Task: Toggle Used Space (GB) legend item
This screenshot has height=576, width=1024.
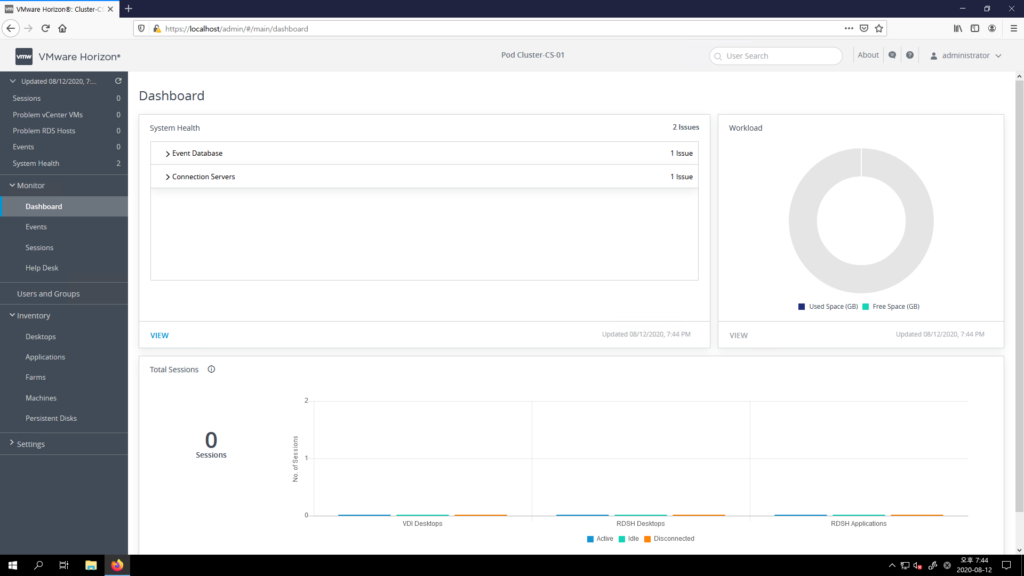Action: [828, 307]
